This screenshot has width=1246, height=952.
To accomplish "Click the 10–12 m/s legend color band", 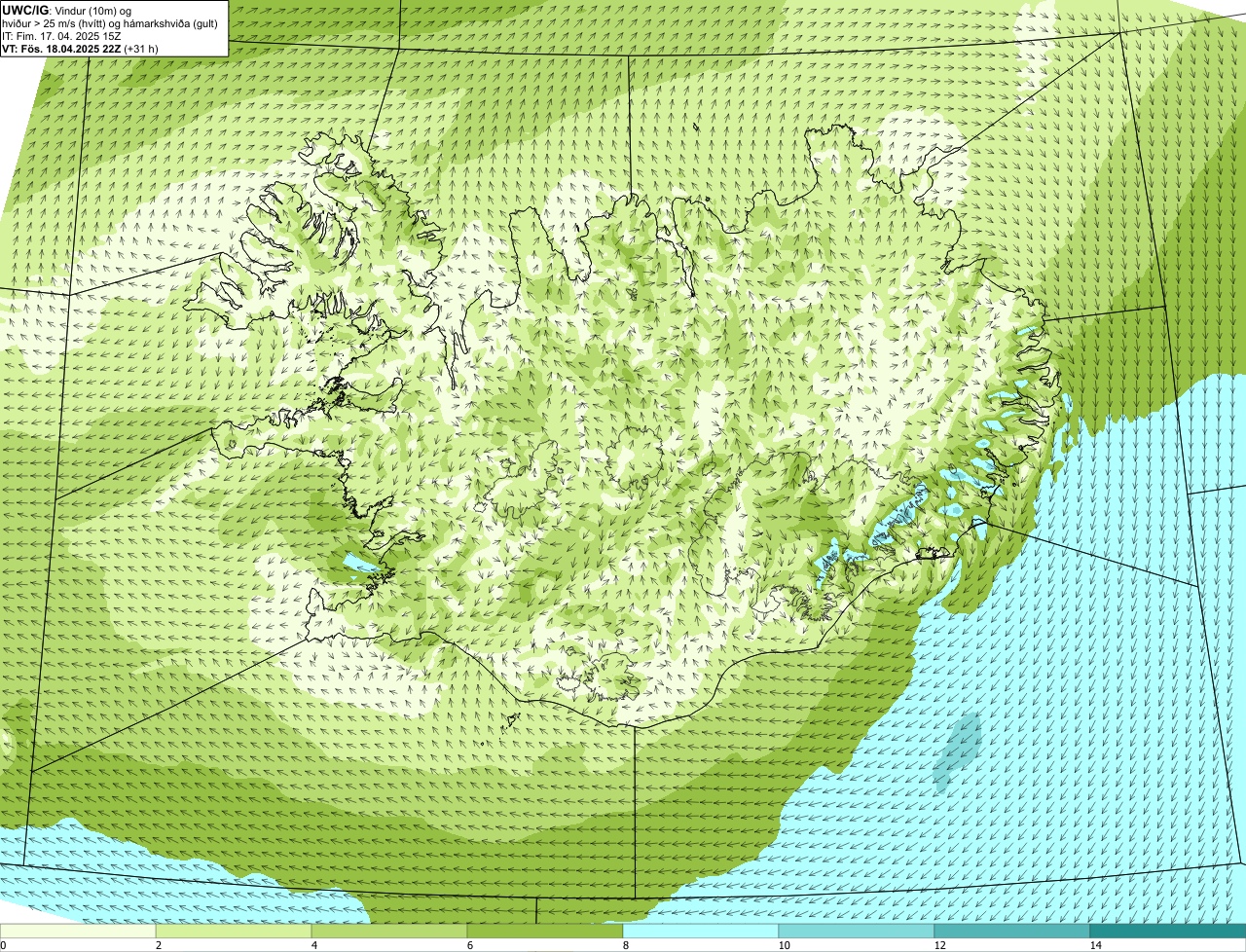I will tap(857, 931).
